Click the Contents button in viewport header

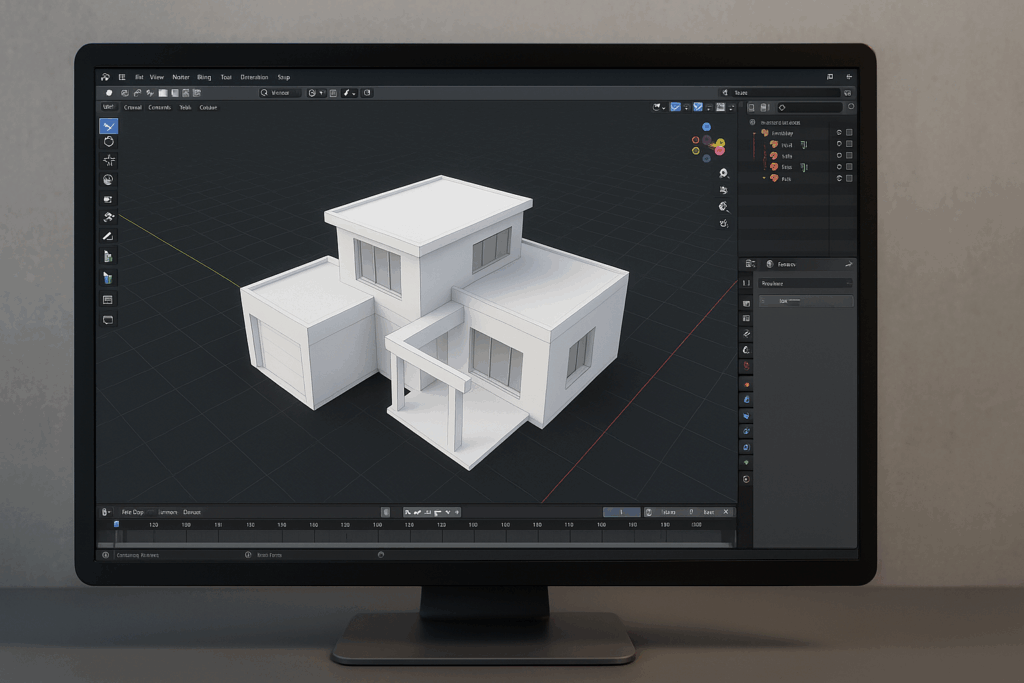pos(159,107)
